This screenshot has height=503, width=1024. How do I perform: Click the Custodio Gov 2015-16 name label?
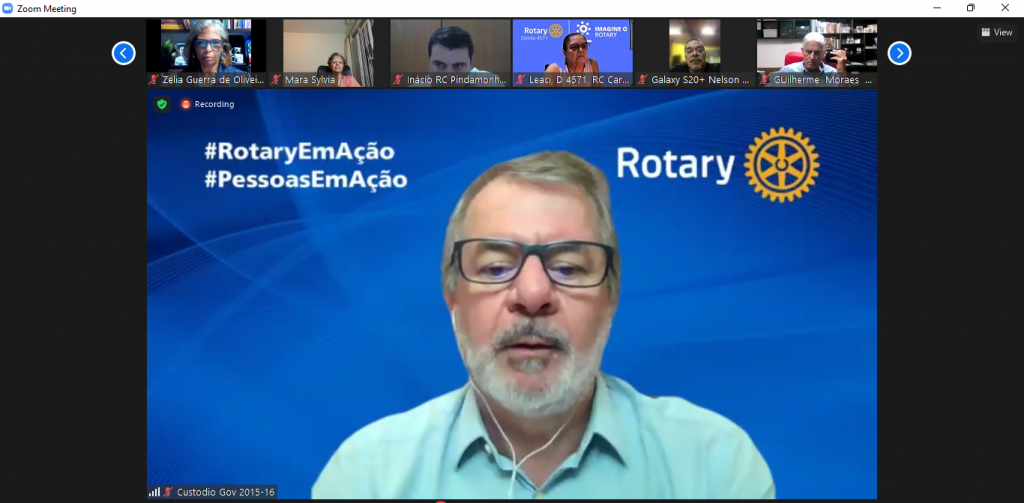(224, 492)
